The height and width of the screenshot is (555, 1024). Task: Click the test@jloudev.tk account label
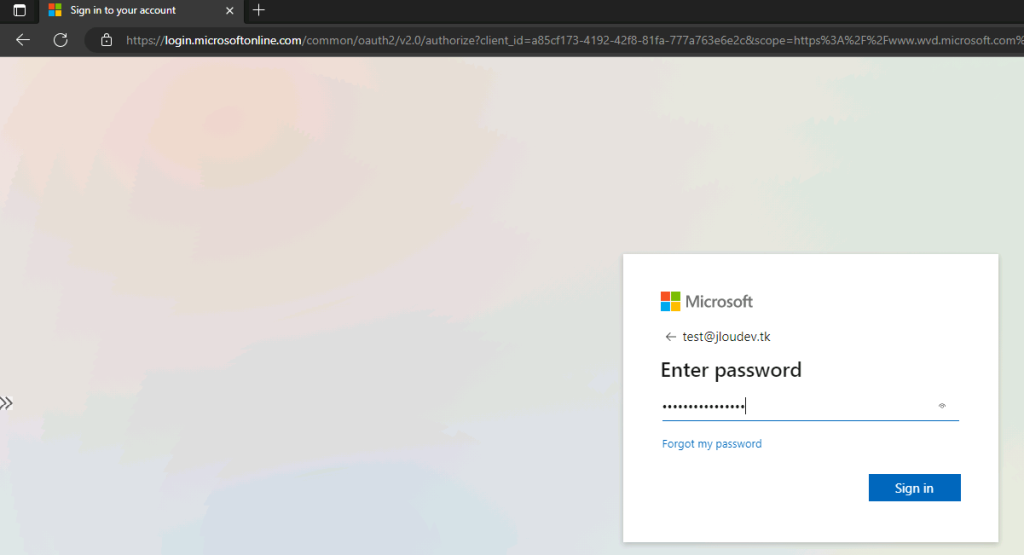coord(726,337)
